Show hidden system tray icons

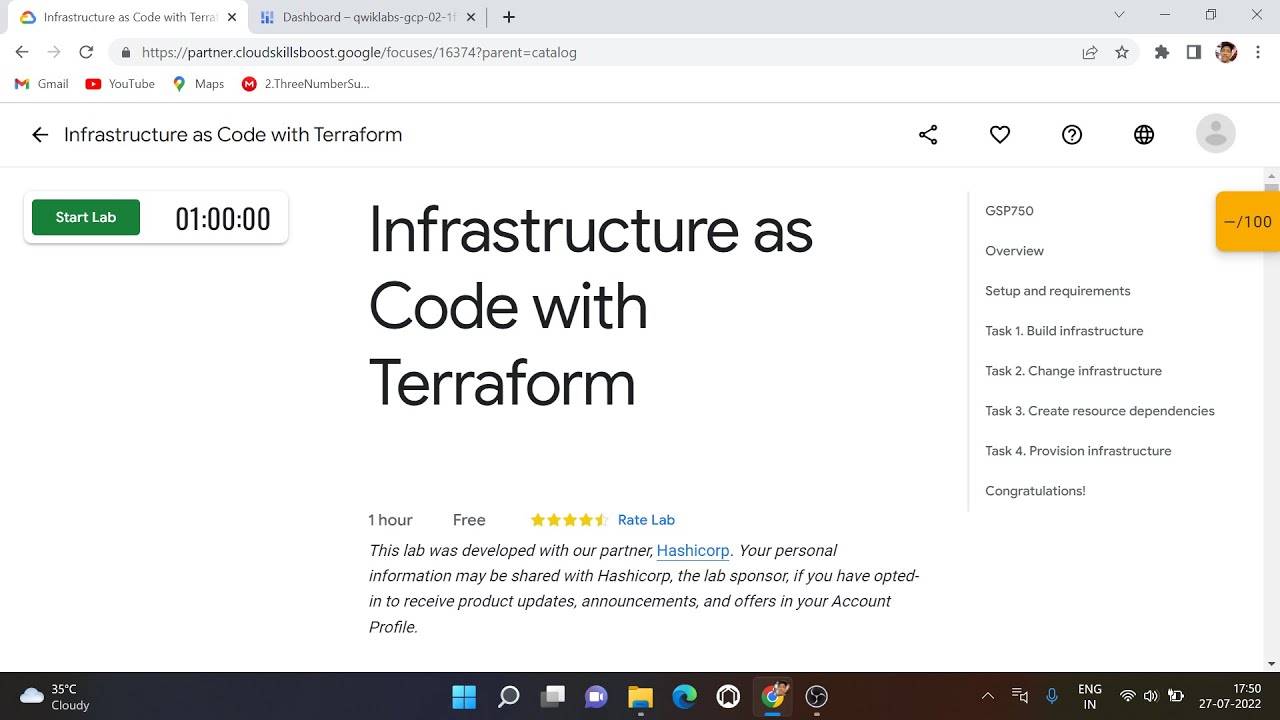[988, 696]
